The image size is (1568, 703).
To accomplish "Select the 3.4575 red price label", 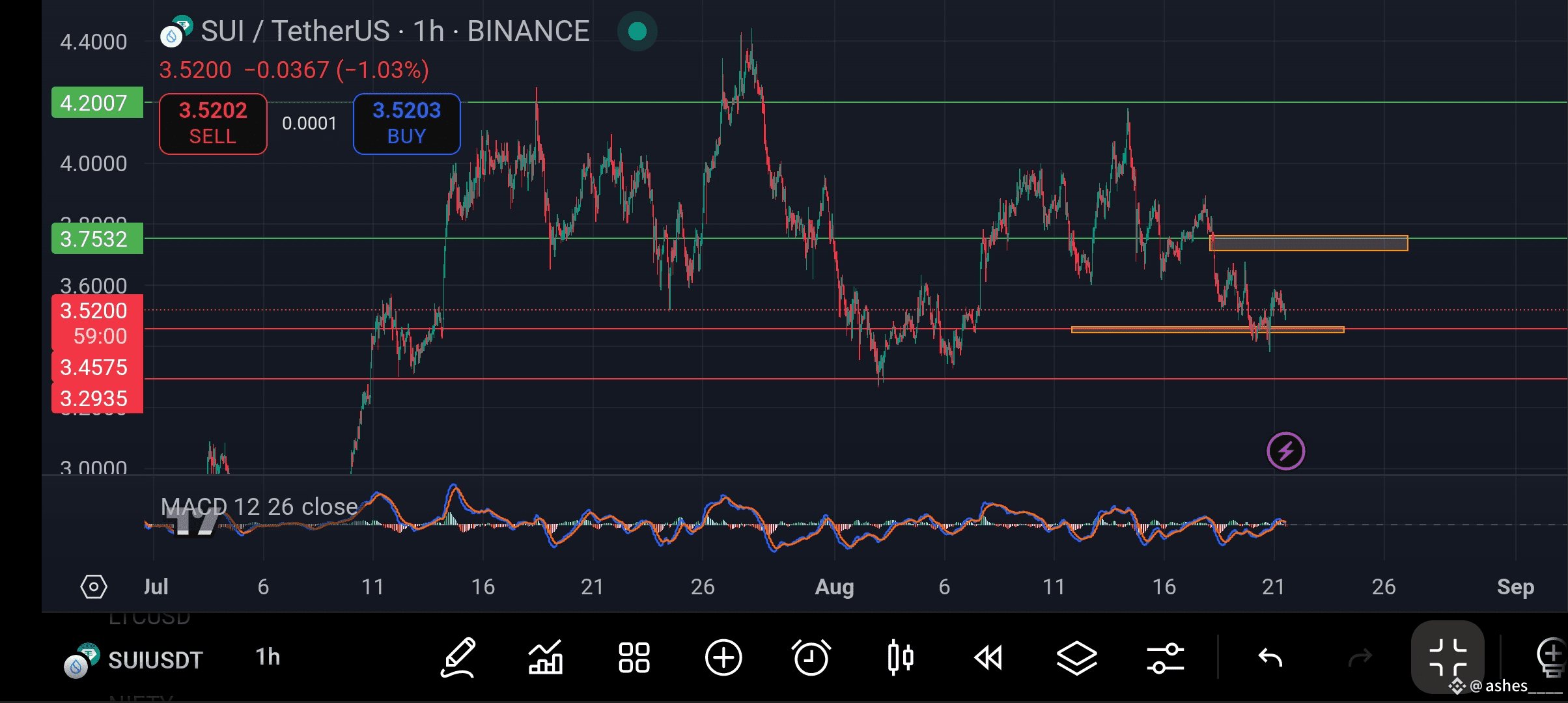I will click(x=97, y=367).
